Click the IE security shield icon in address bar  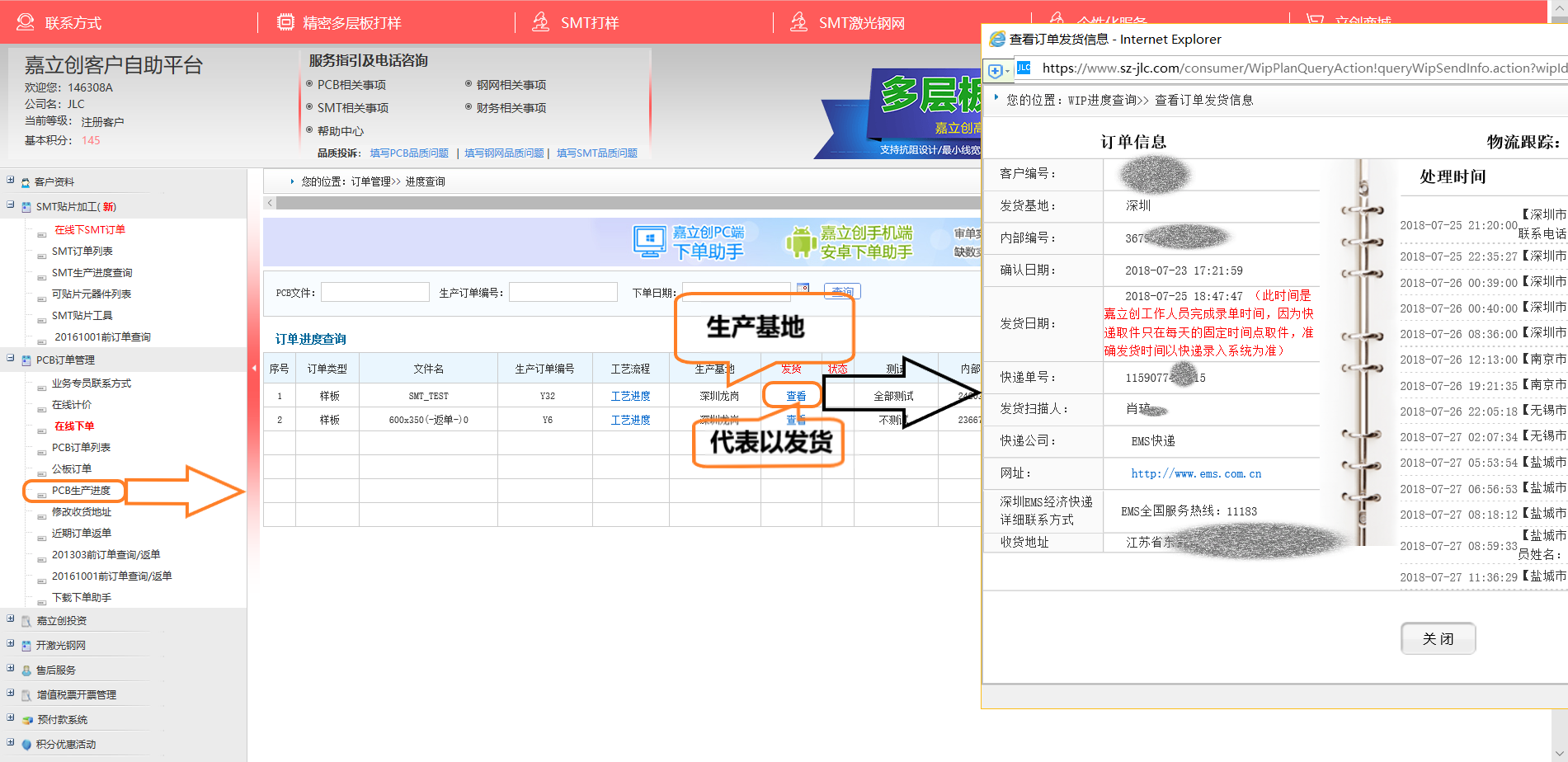(x=996, y=71)
